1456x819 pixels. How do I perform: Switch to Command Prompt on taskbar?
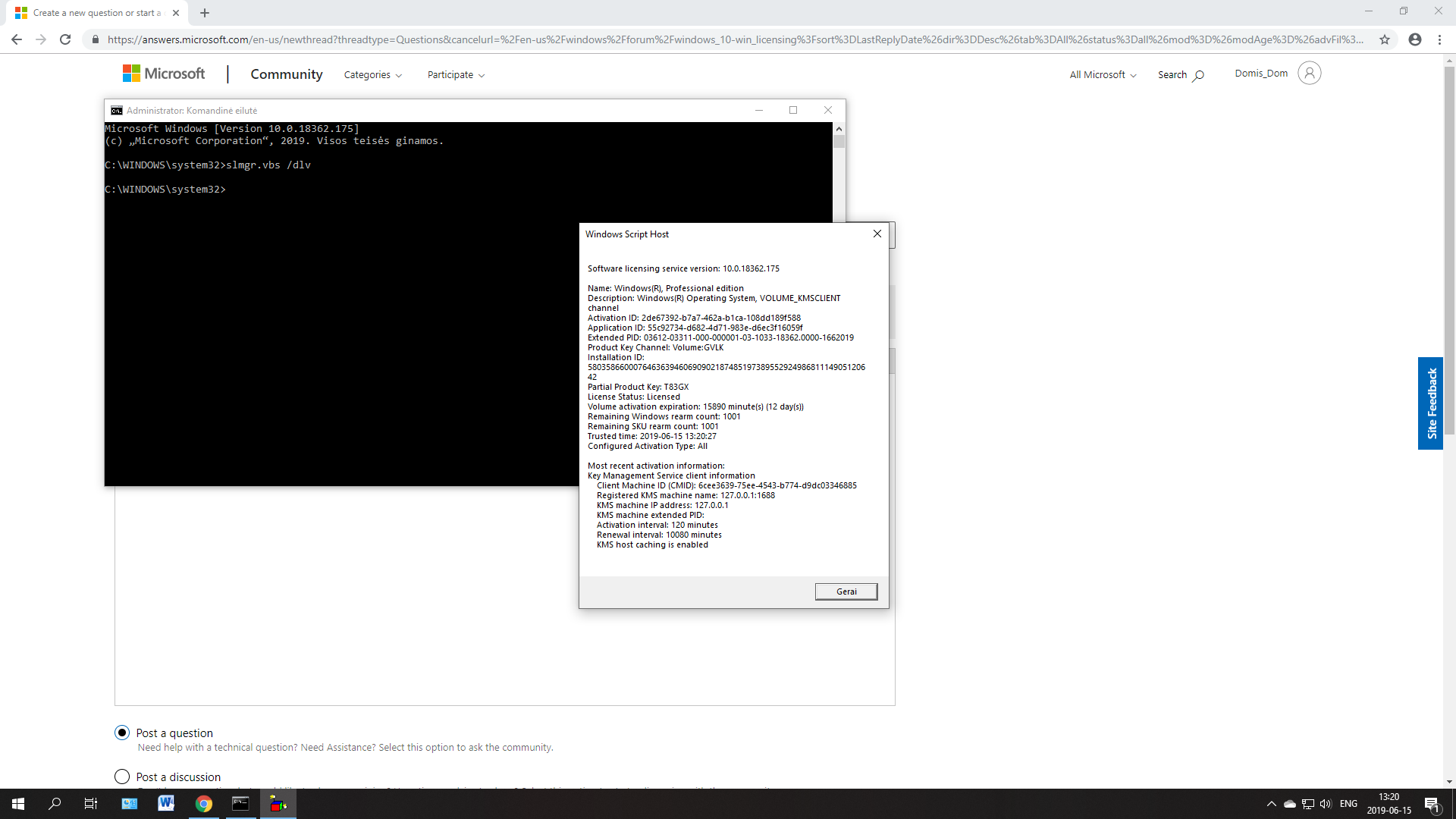point(240,804)
